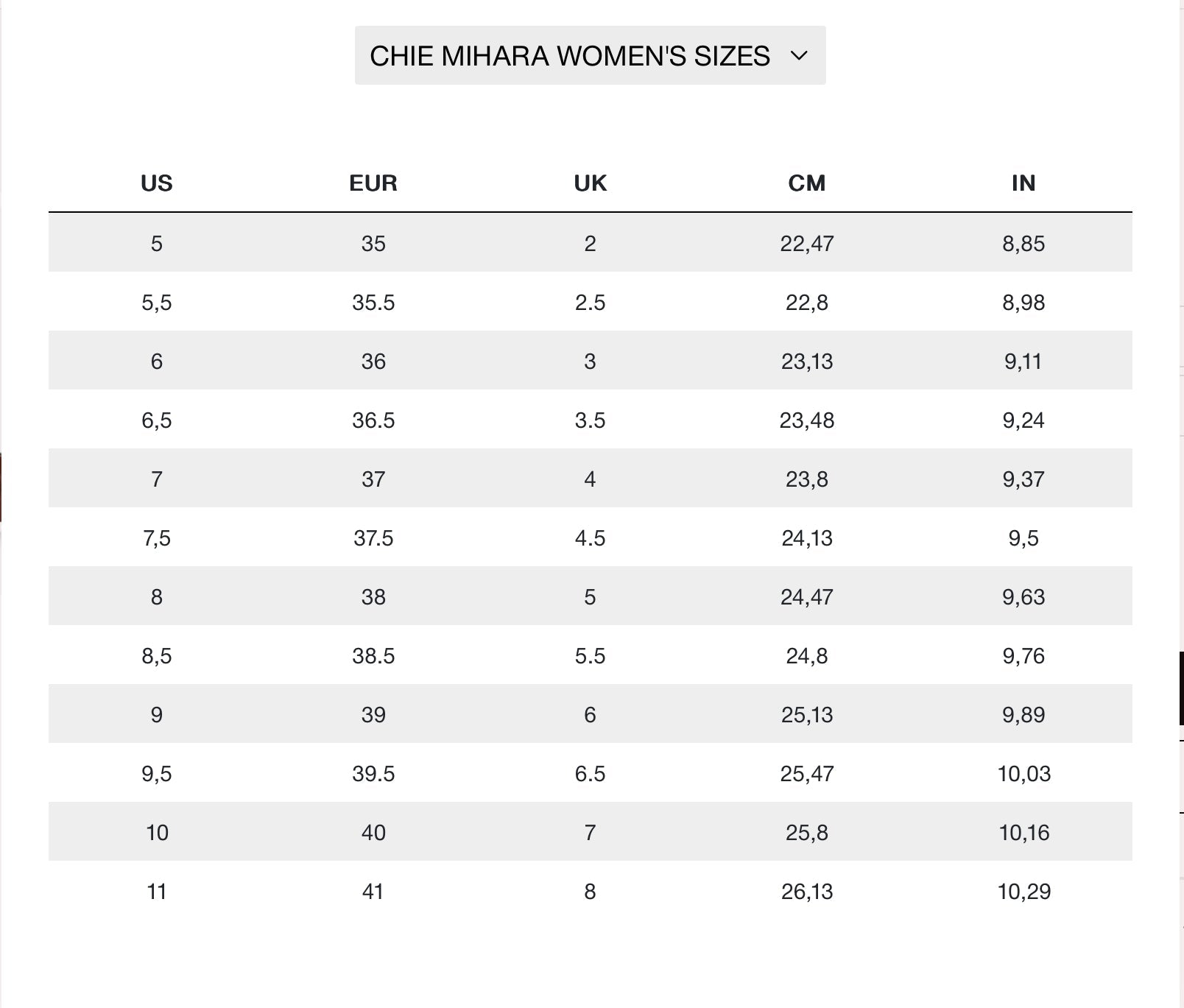Image resolution: width=1184 pixels, height=1008 pixels.
Task: Click the dropdown chevron arrow icon
Action: 799,56
